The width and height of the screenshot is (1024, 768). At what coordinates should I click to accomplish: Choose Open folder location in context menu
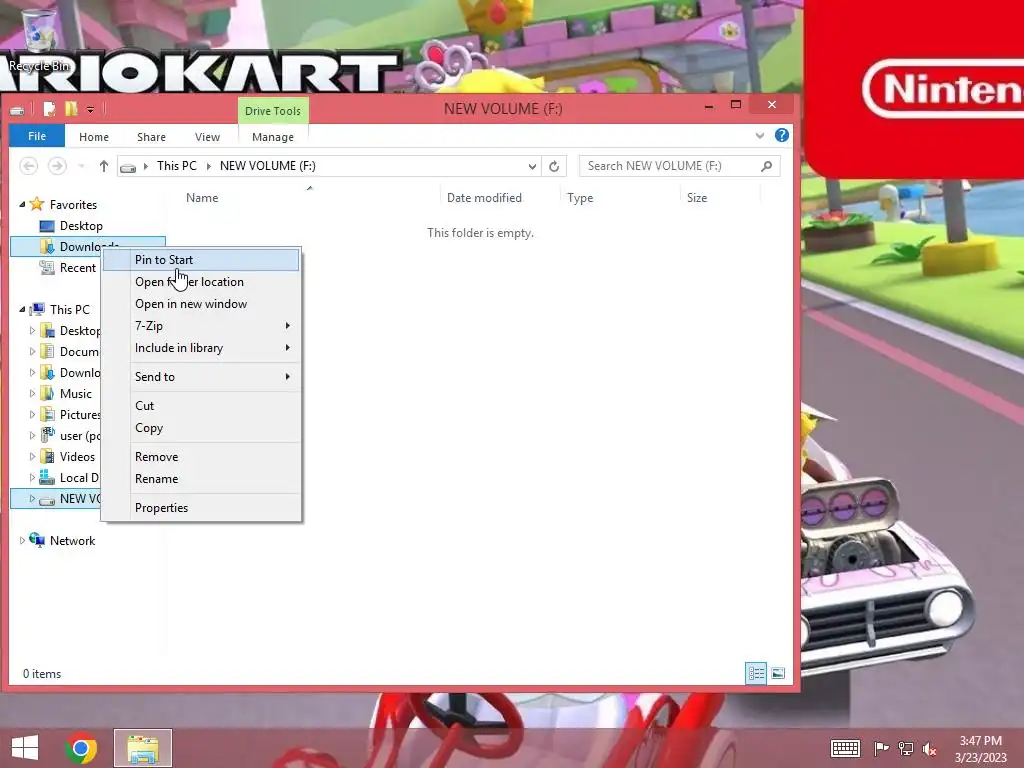click(201, 282)
